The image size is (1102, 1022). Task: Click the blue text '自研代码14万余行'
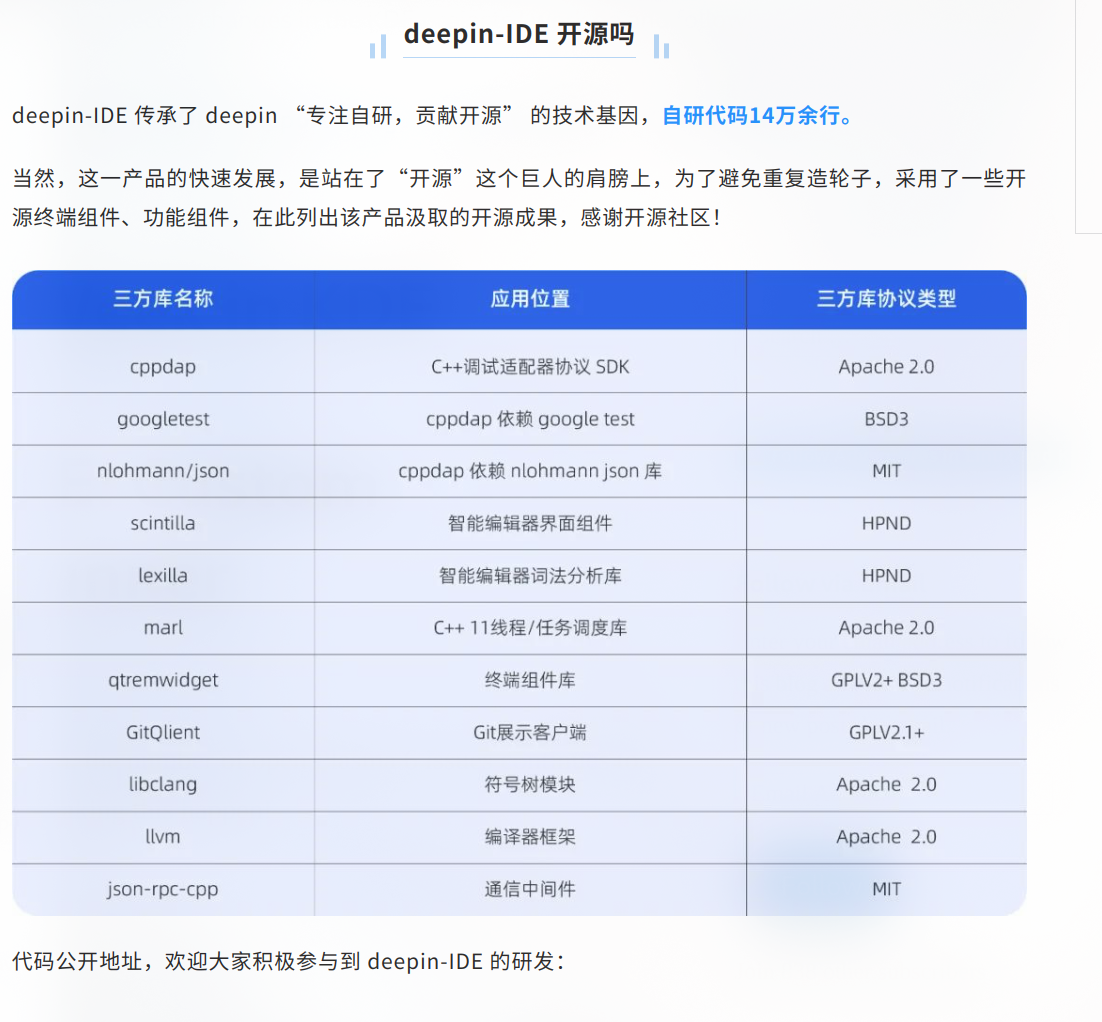[x=751, y=115]
